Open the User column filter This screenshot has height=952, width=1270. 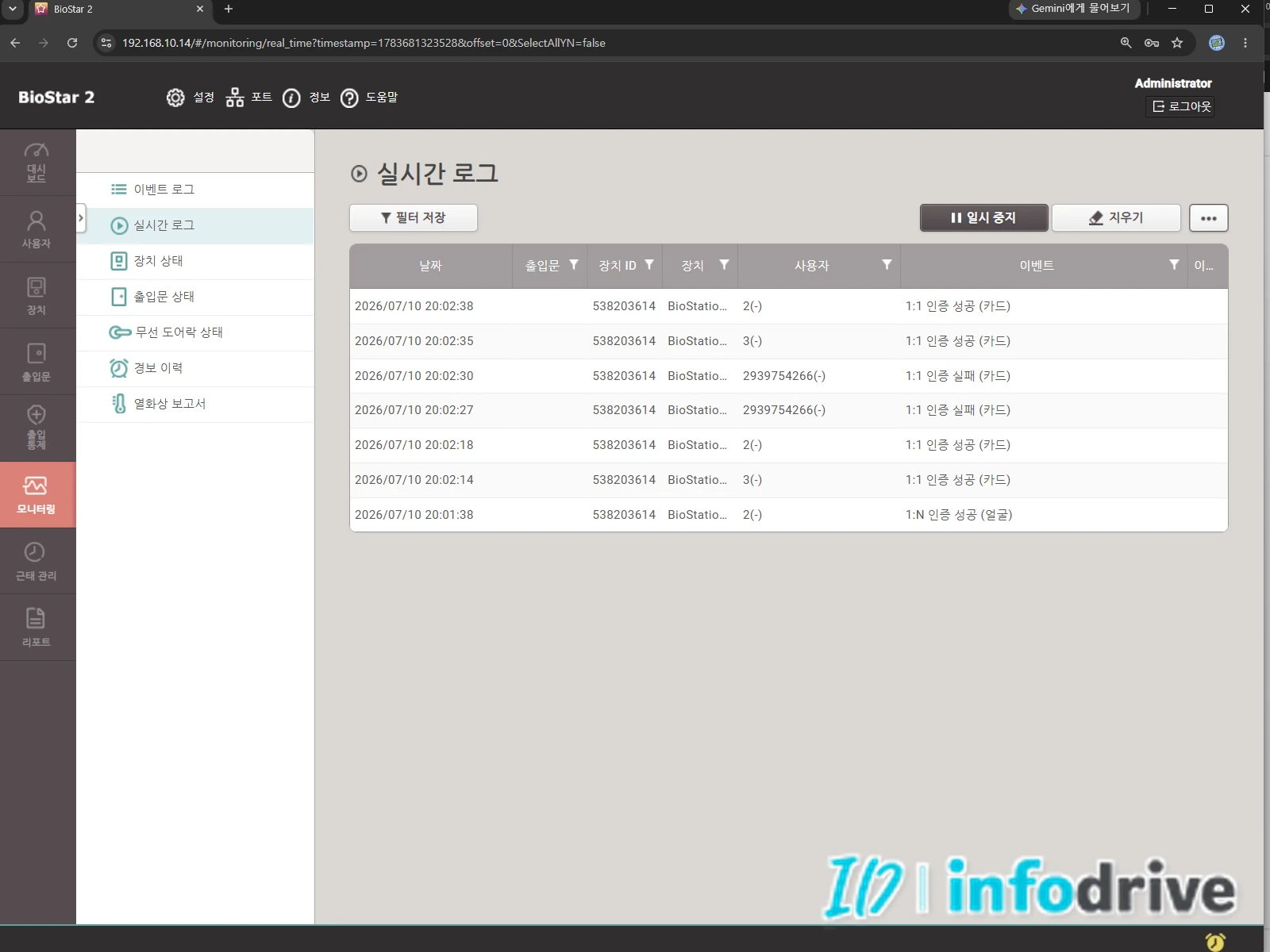[887, 265]
